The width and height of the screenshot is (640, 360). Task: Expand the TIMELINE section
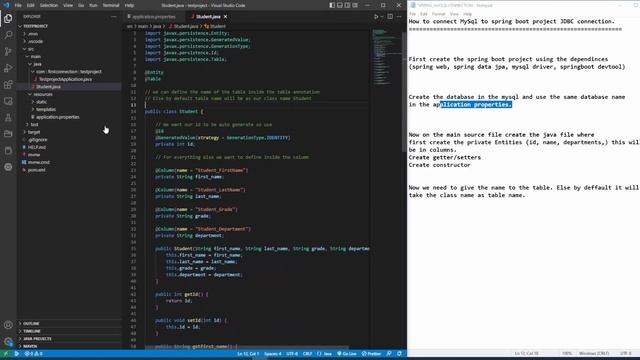pos(31,331)
